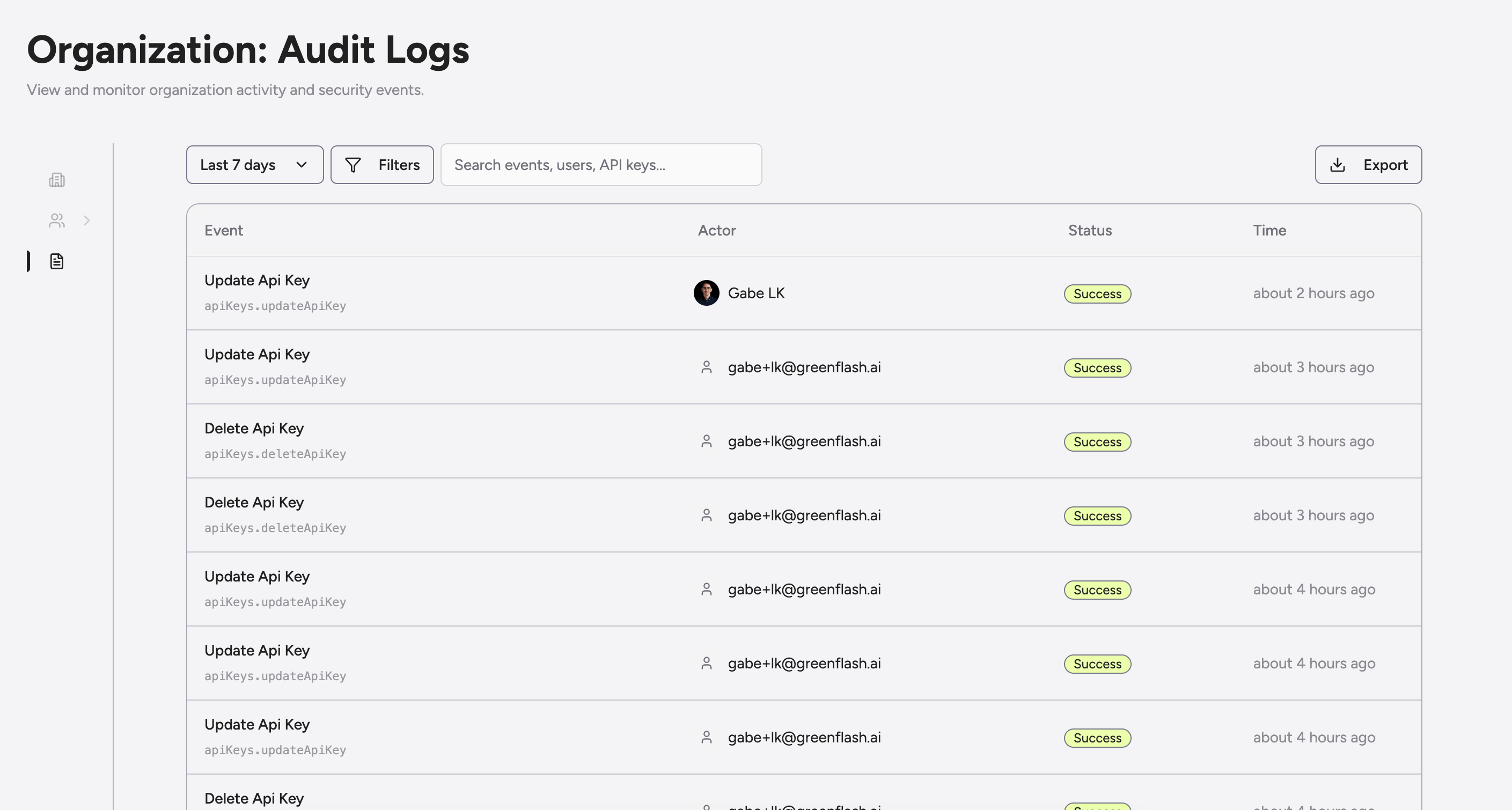Click Success badge in first Delete Api Key row
The image size is (1512, 810).
[x=1098, y=441]
